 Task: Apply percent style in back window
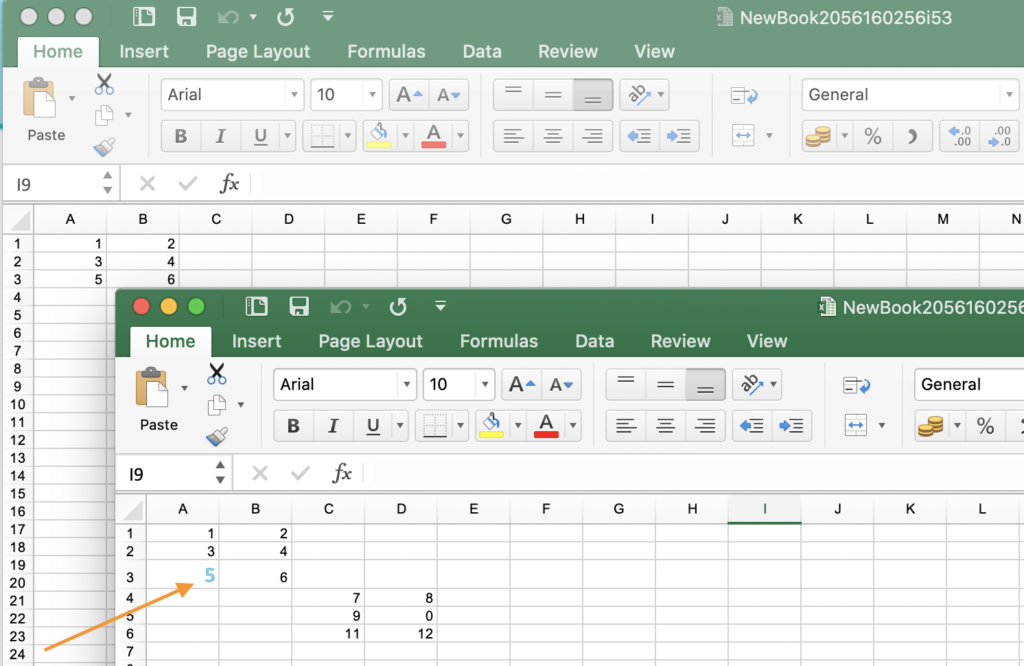873,136
